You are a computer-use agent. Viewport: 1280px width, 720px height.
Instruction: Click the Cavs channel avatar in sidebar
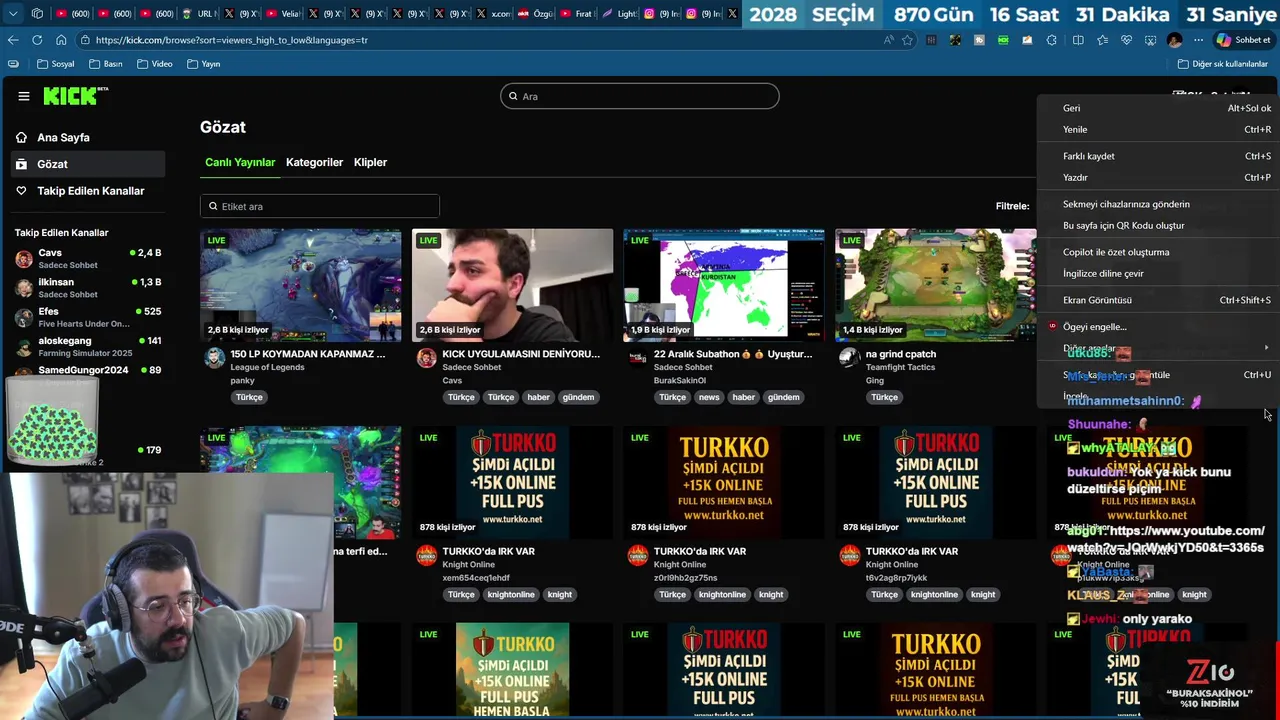[x=23, y=259]
